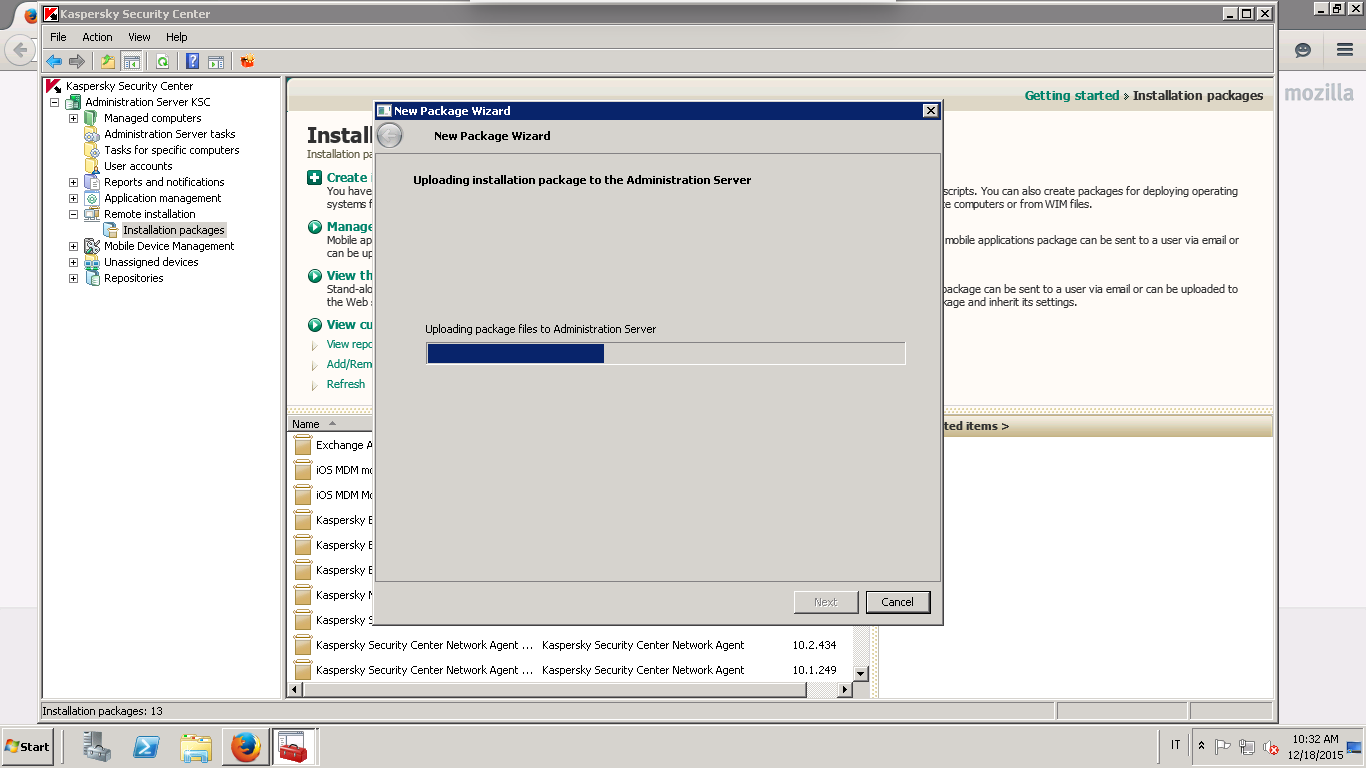
Task: Click the Reports and notifications icon
Action: click(x=92, y=182)
